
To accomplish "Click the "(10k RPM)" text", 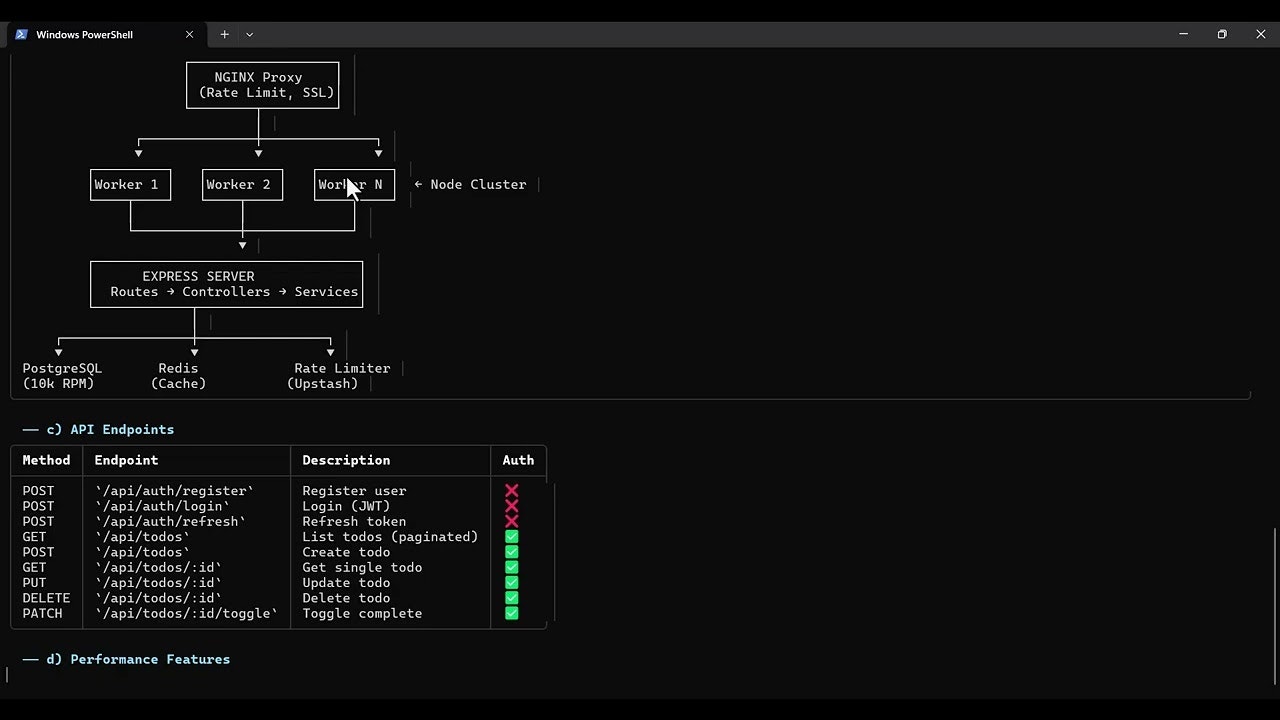I will tap(58, 384).
